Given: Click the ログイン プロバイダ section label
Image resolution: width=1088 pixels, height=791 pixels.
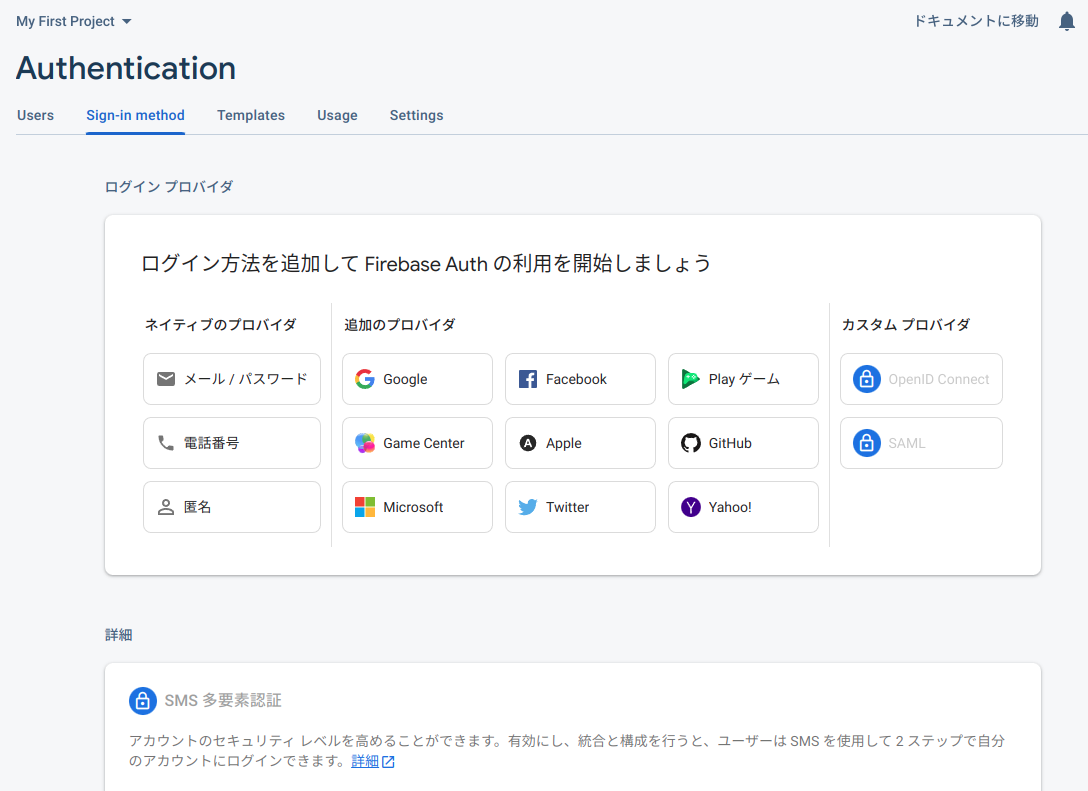Looking at the screenshot, I should (x=169, y=187).
